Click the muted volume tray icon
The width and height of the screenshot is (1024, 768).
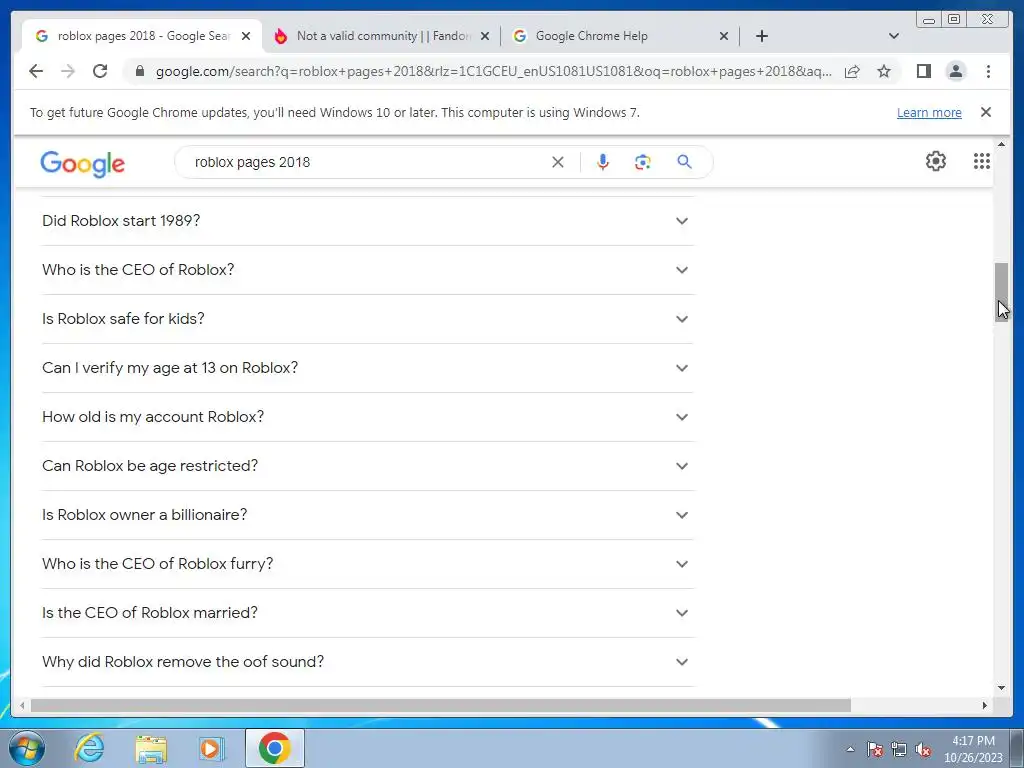923,750
